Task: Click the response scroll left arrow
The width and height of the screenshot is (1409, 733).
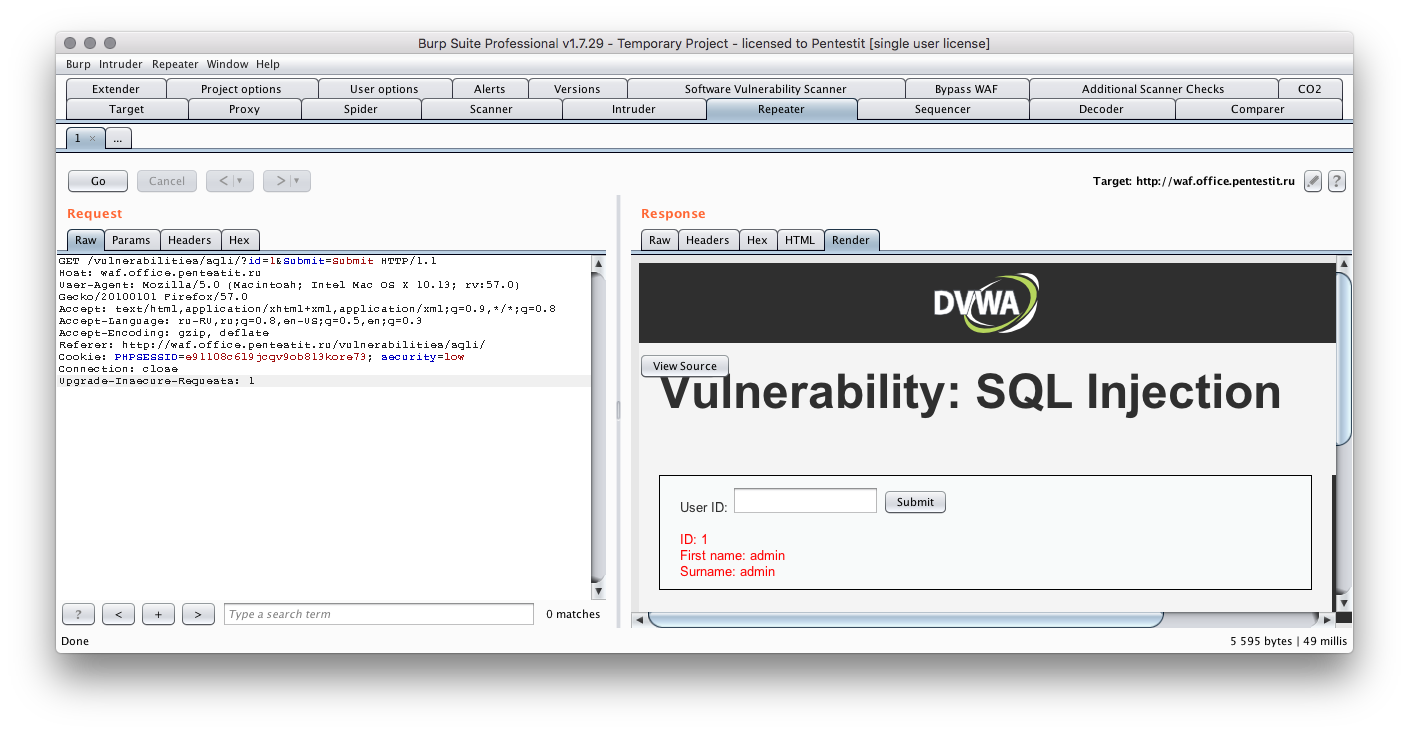Action: tap(640, 620)
